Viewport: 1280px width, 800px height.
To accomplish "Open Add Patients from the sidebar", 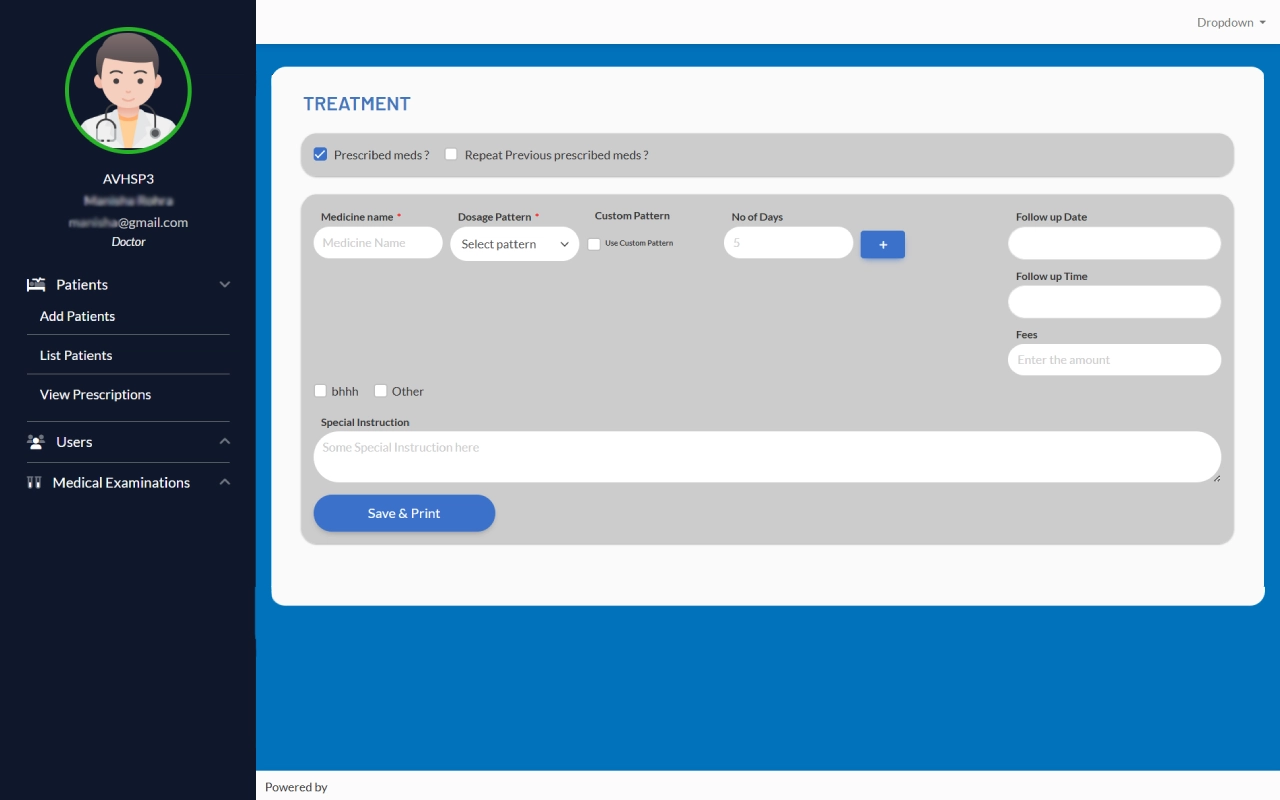I will coord(77,316).
